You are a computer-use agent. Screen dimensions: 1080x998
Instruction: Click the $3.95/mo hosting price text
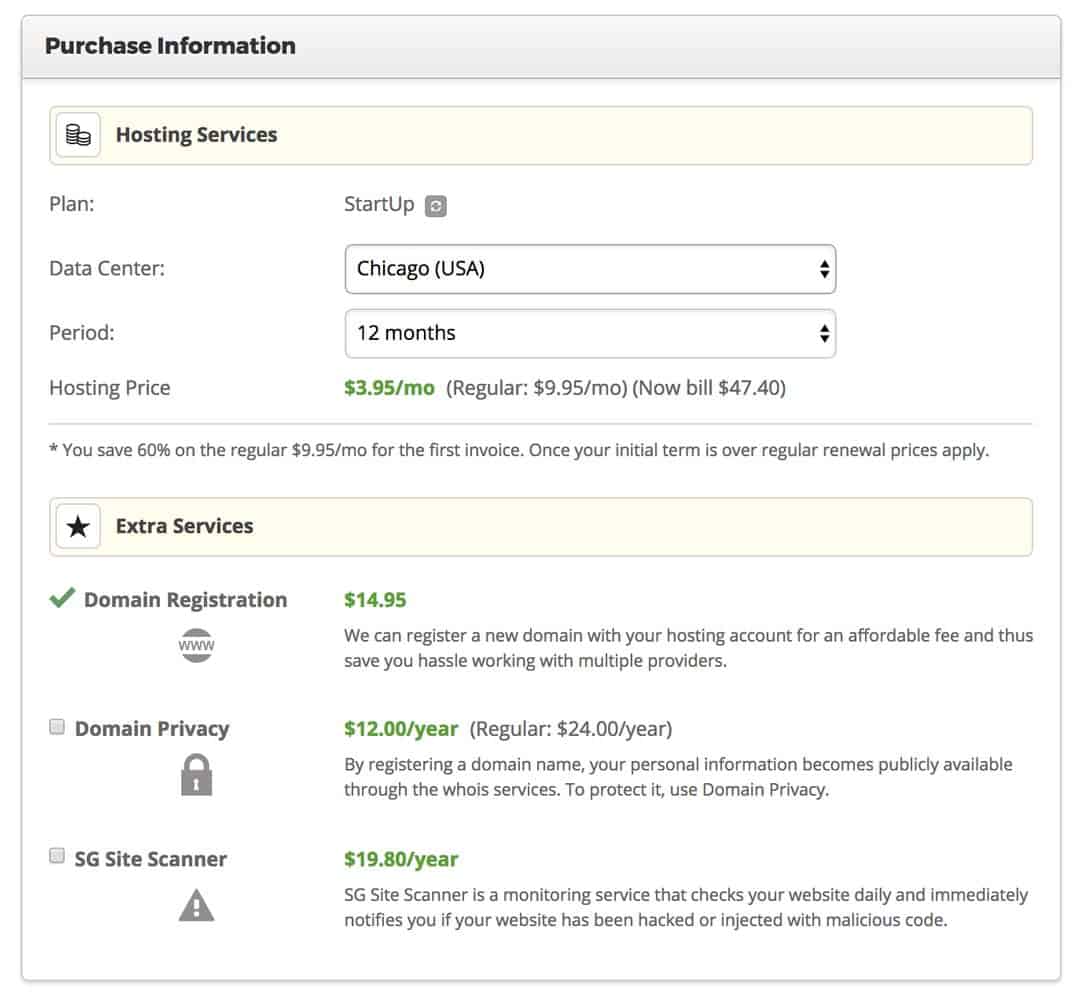pos(387,387)
